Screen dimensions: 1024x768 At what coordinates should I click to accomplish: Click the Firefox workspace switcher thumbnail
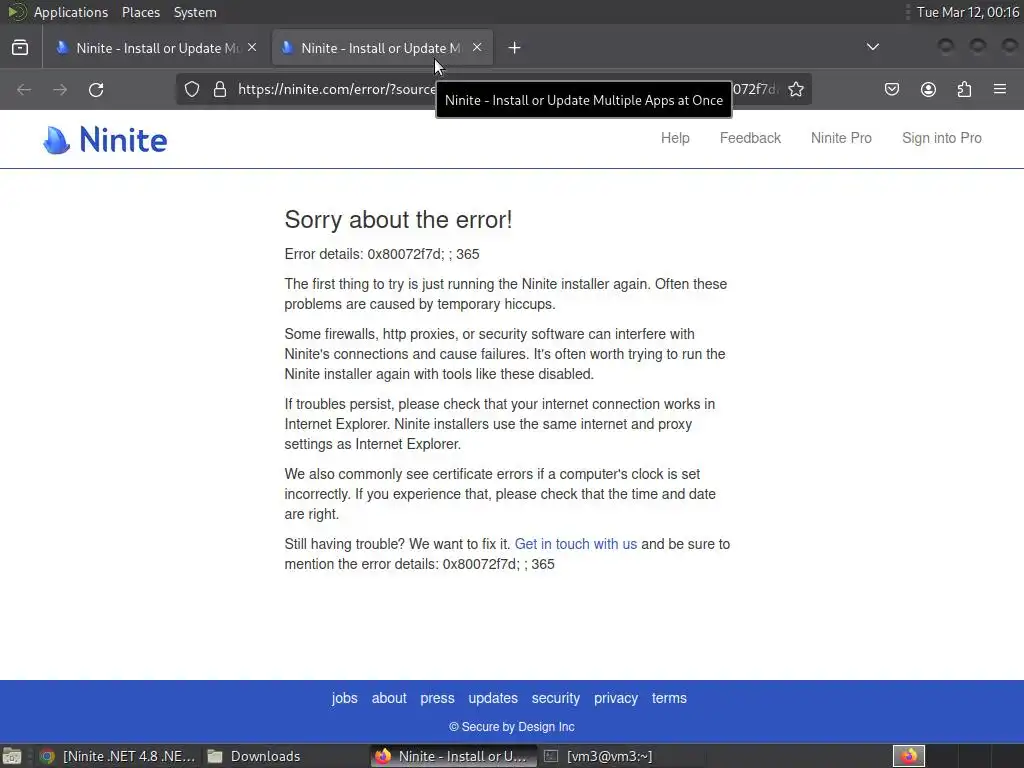click(x=908, y=756)
